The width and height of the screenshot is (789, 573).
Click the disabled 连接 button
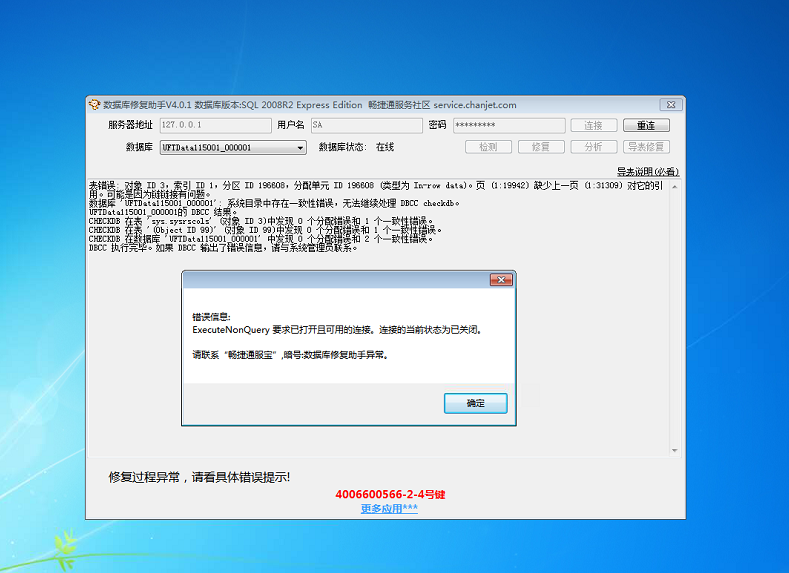pos(594,125)
